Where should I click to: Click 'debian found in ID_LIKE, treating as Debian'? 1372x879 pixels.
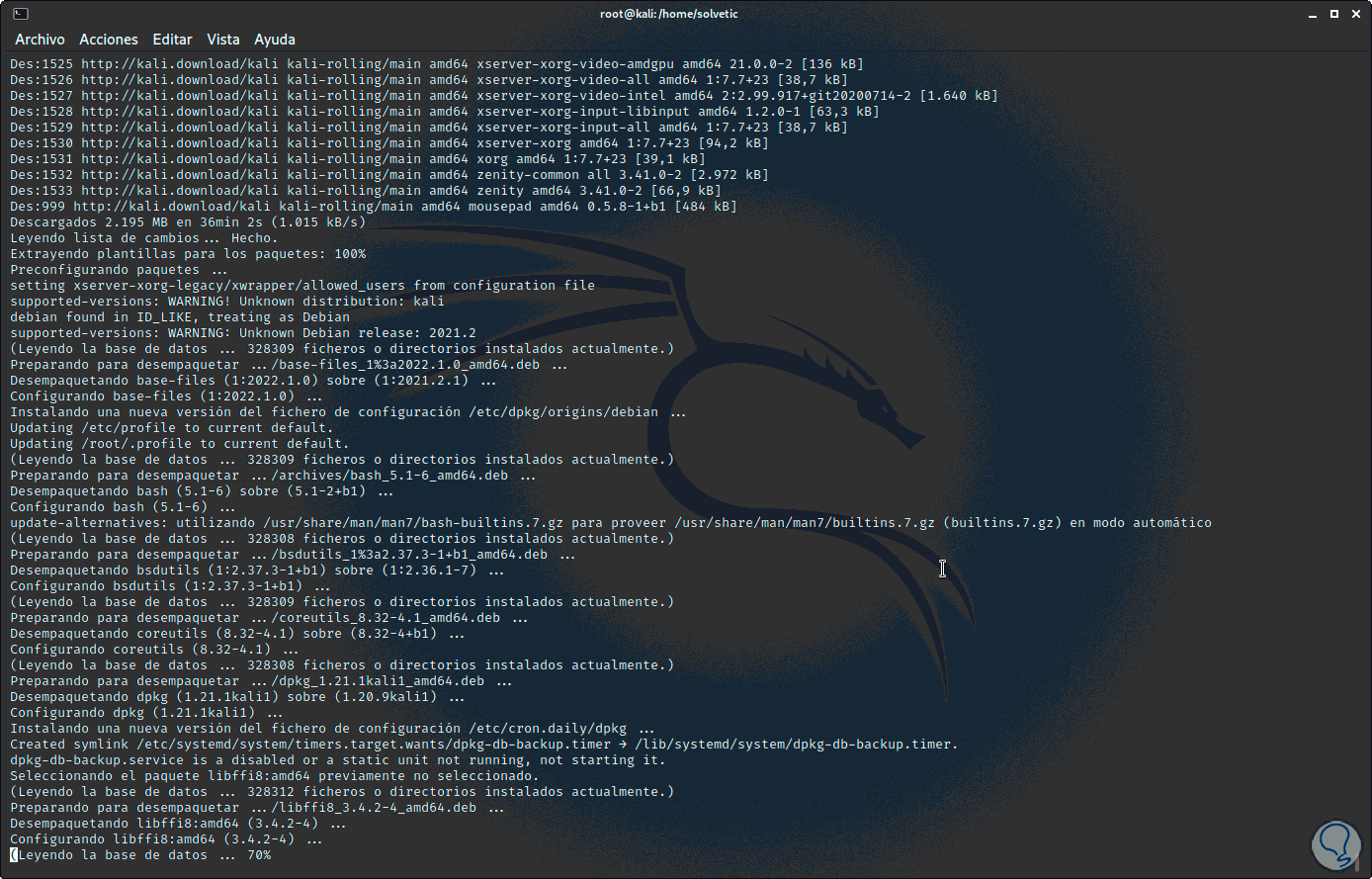[x=180, y=317]
